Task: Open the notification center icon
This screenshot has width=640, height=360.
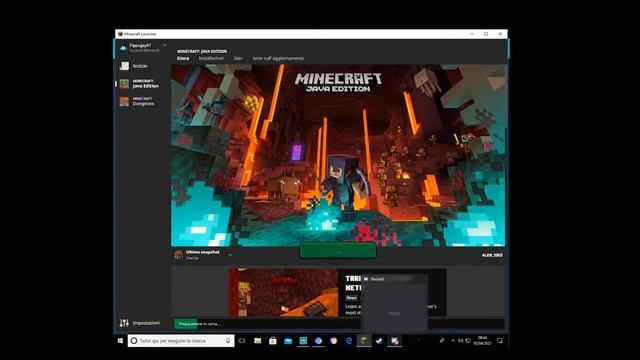Action: [500, 340]
